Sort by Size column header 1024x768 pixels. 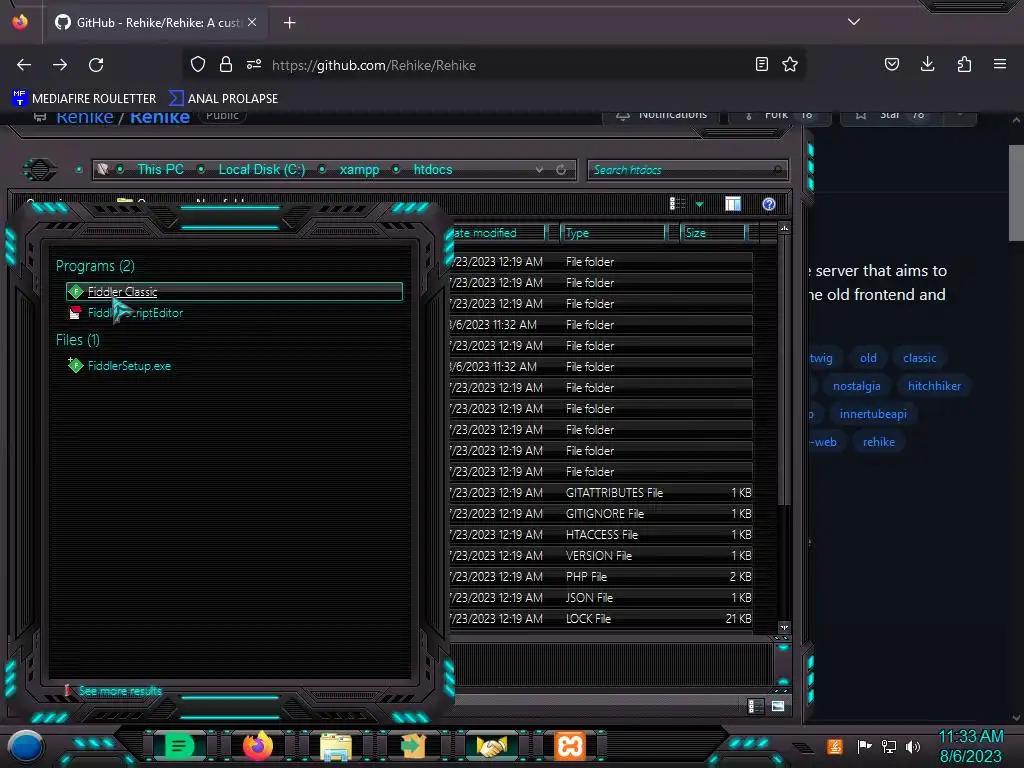coord(712,233)
